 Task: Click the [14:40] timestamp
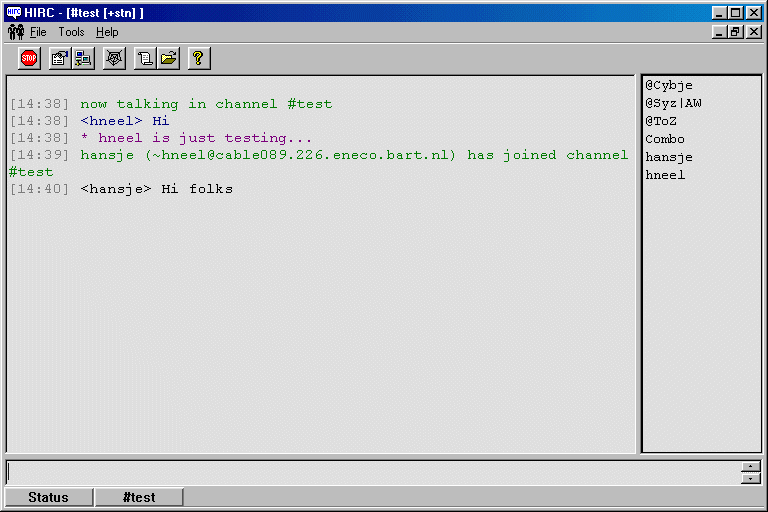point(40,189)
